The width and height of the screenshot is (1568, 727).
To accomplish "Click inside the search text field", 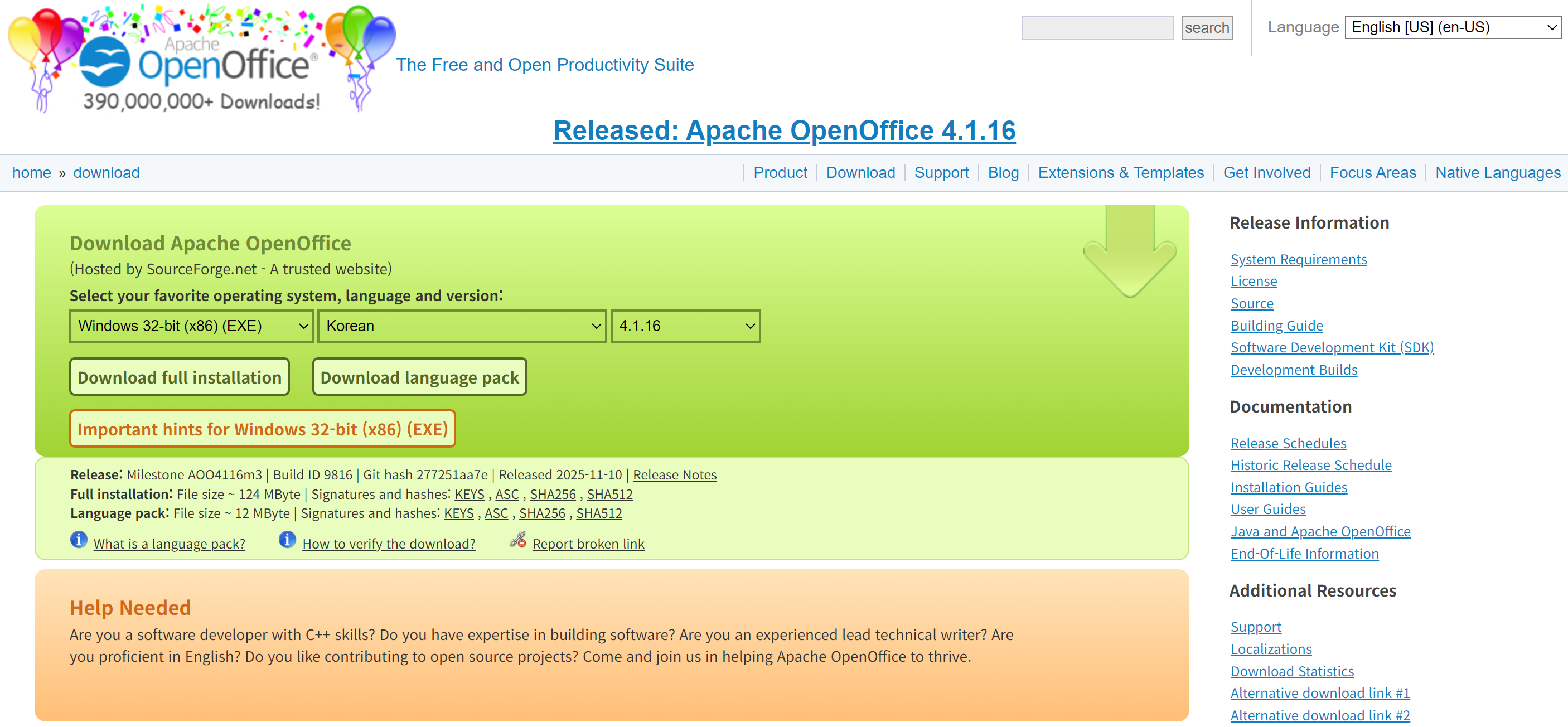I will pyautogui.click(x=1097, y=28).
